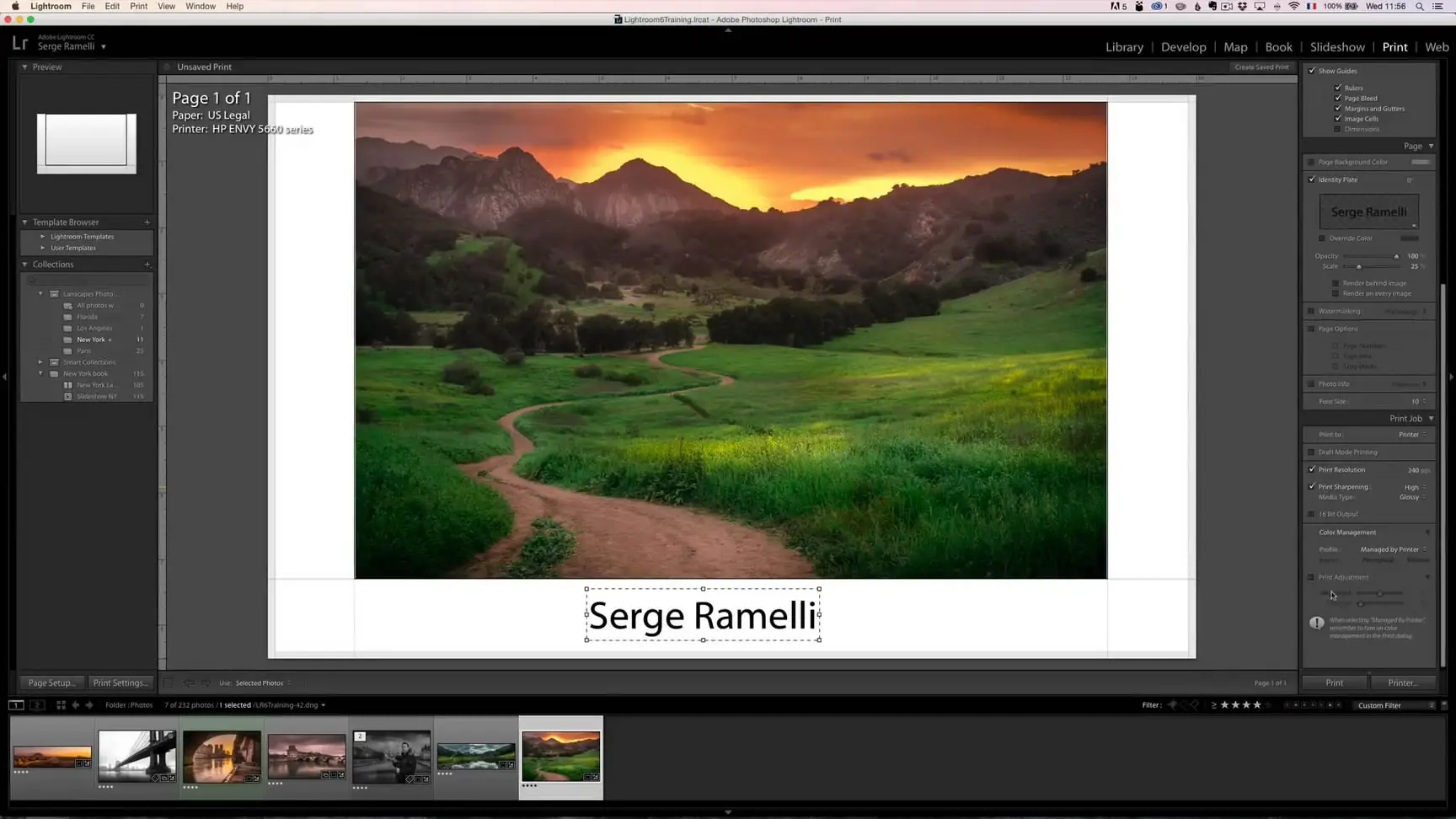Enable Render behind image option

pyautogui.click(x=1336, y=283)
